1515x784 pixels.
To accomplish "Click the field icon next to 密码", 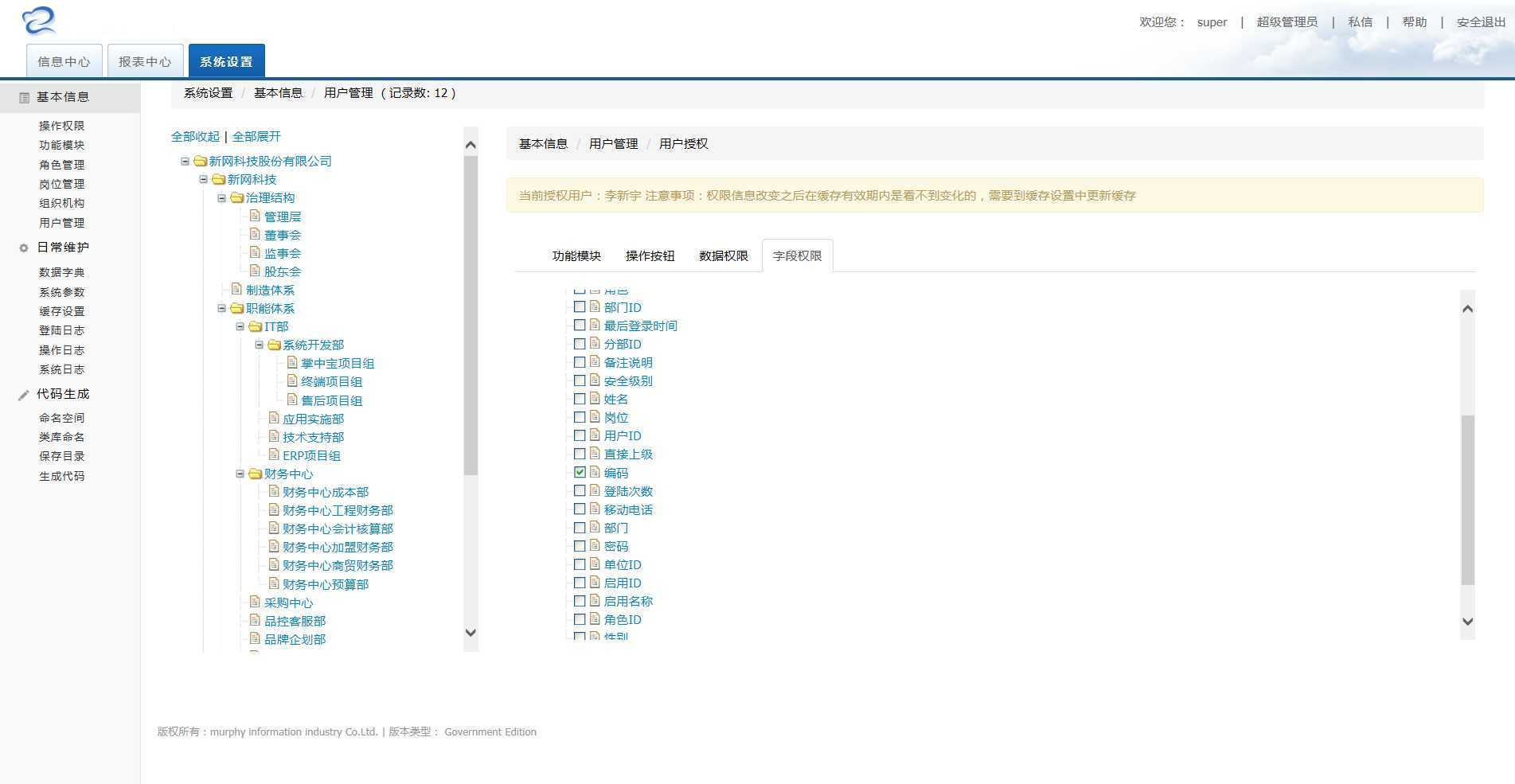I will click(595, 545).
